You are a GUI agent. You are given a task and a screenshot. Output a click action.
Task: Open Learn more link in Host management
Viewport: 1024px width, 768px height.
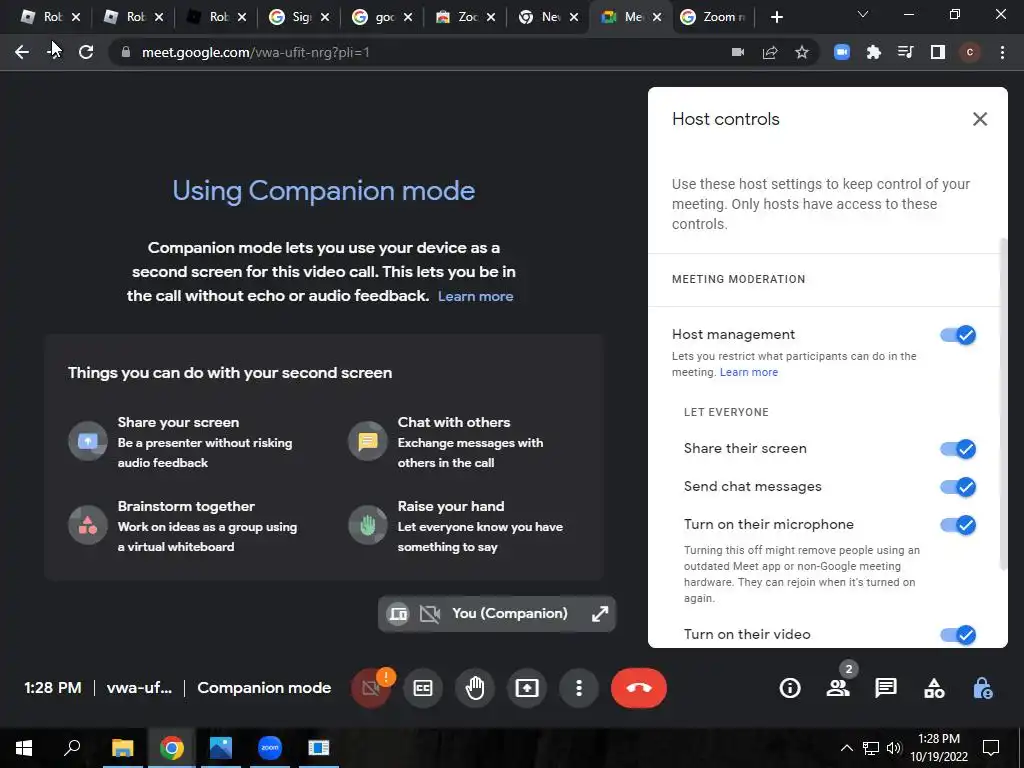coord(748,372)
